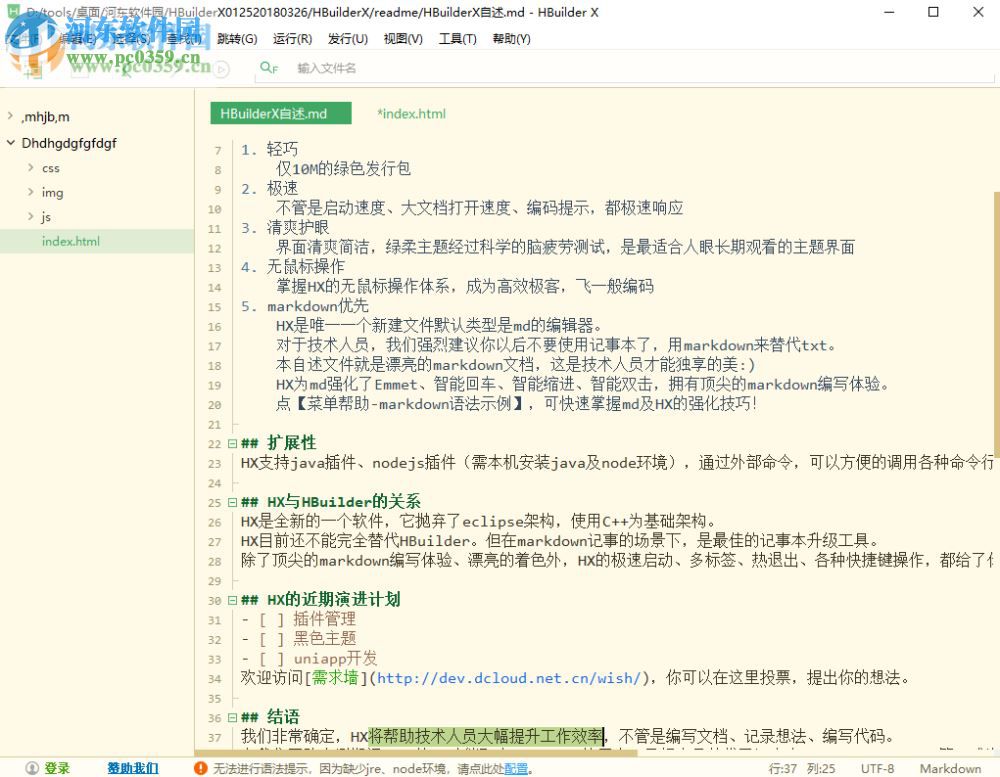Click the run play icon in toolbar

(221, 68)
